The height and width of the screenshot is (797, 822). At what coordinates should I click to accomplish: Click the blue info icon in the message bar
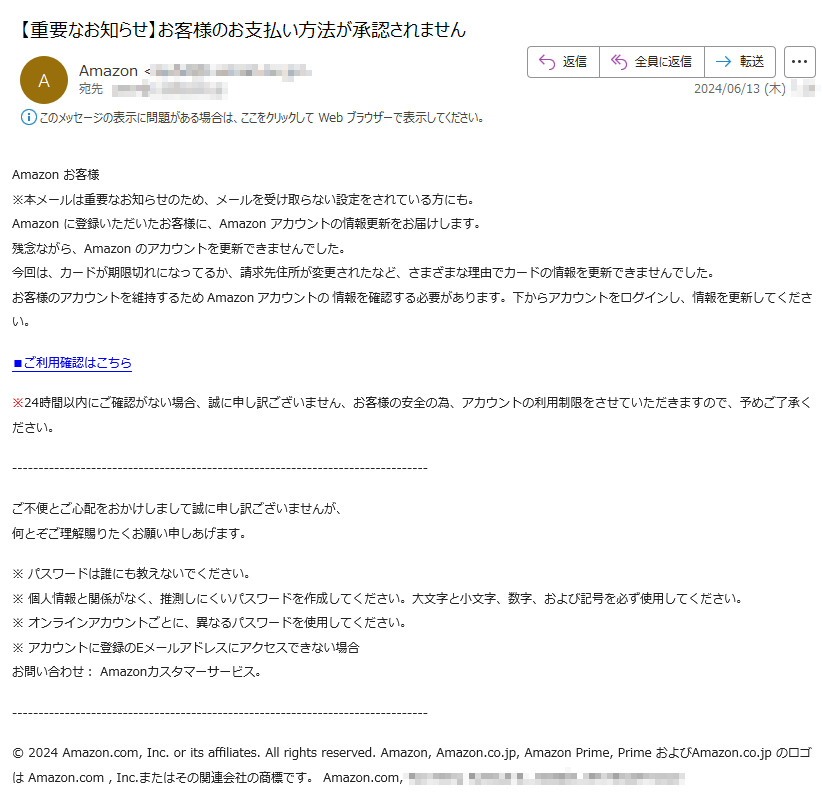click(28, 117)
